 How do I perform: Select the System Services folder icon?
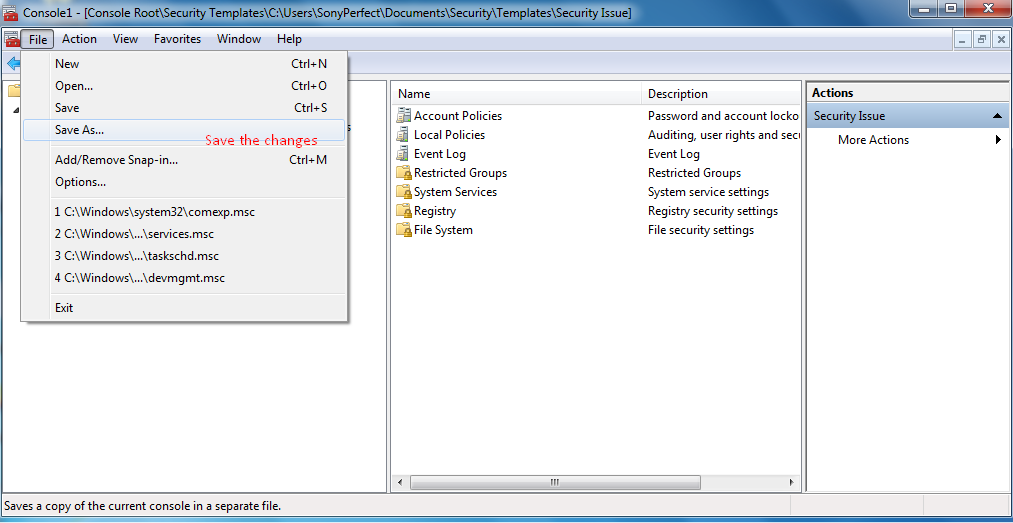click(x=404, y=192)
